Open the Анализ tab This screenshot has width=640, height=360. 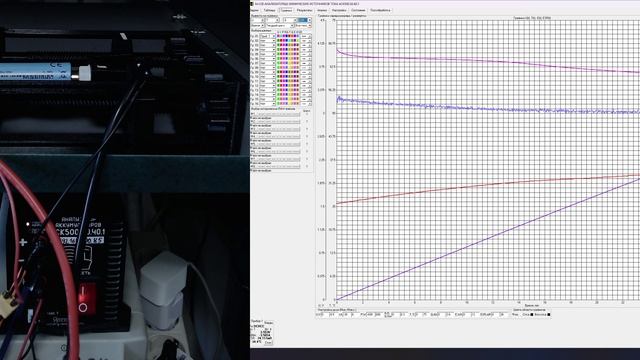(322, 10)
